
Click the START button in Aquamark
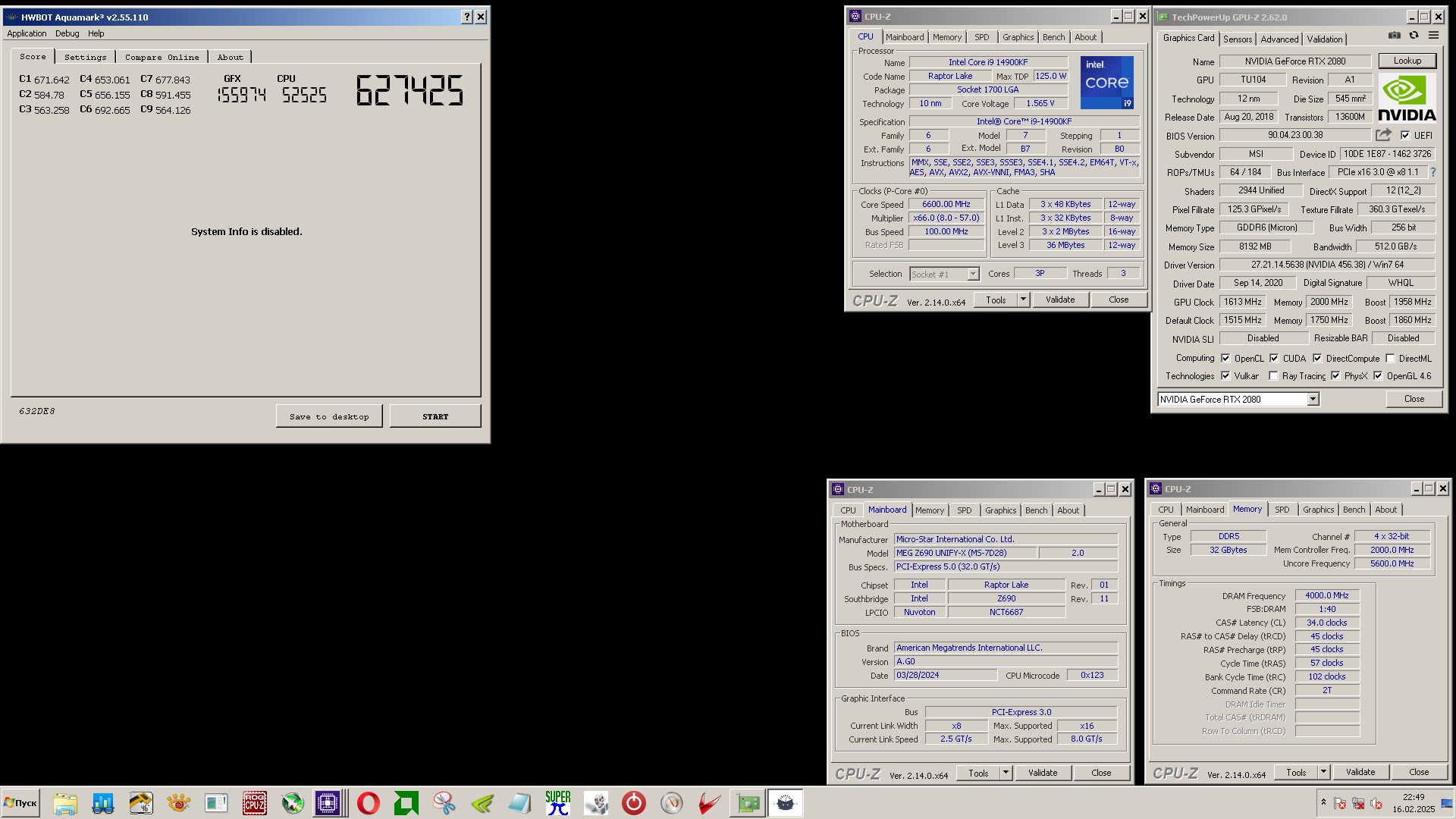[x=435, y=416]
